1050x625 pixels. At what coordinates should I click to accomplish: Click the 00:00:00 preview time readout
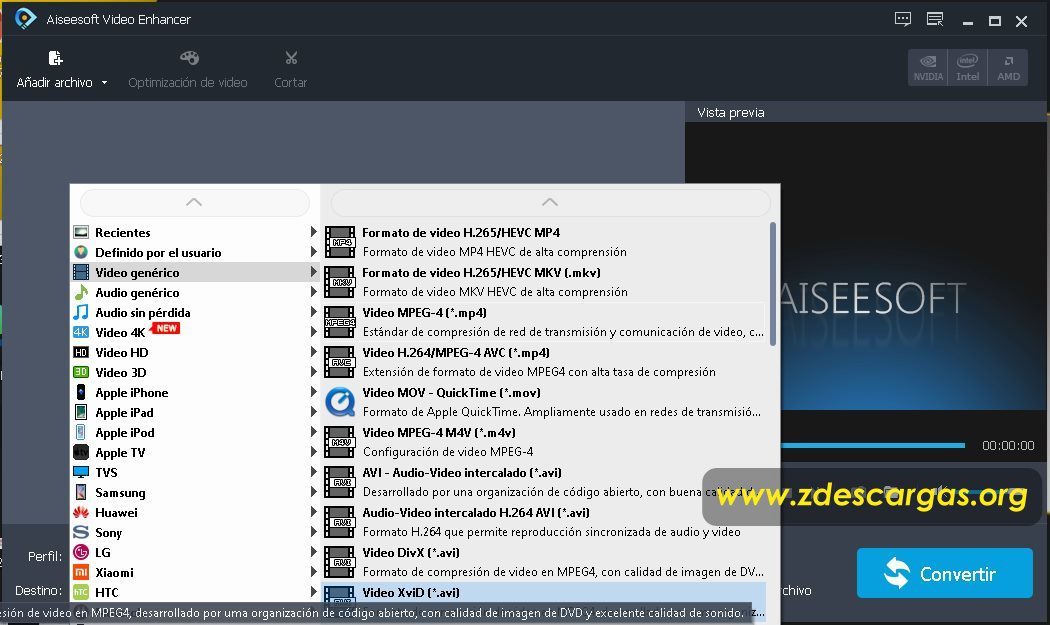pos(1008,445)
